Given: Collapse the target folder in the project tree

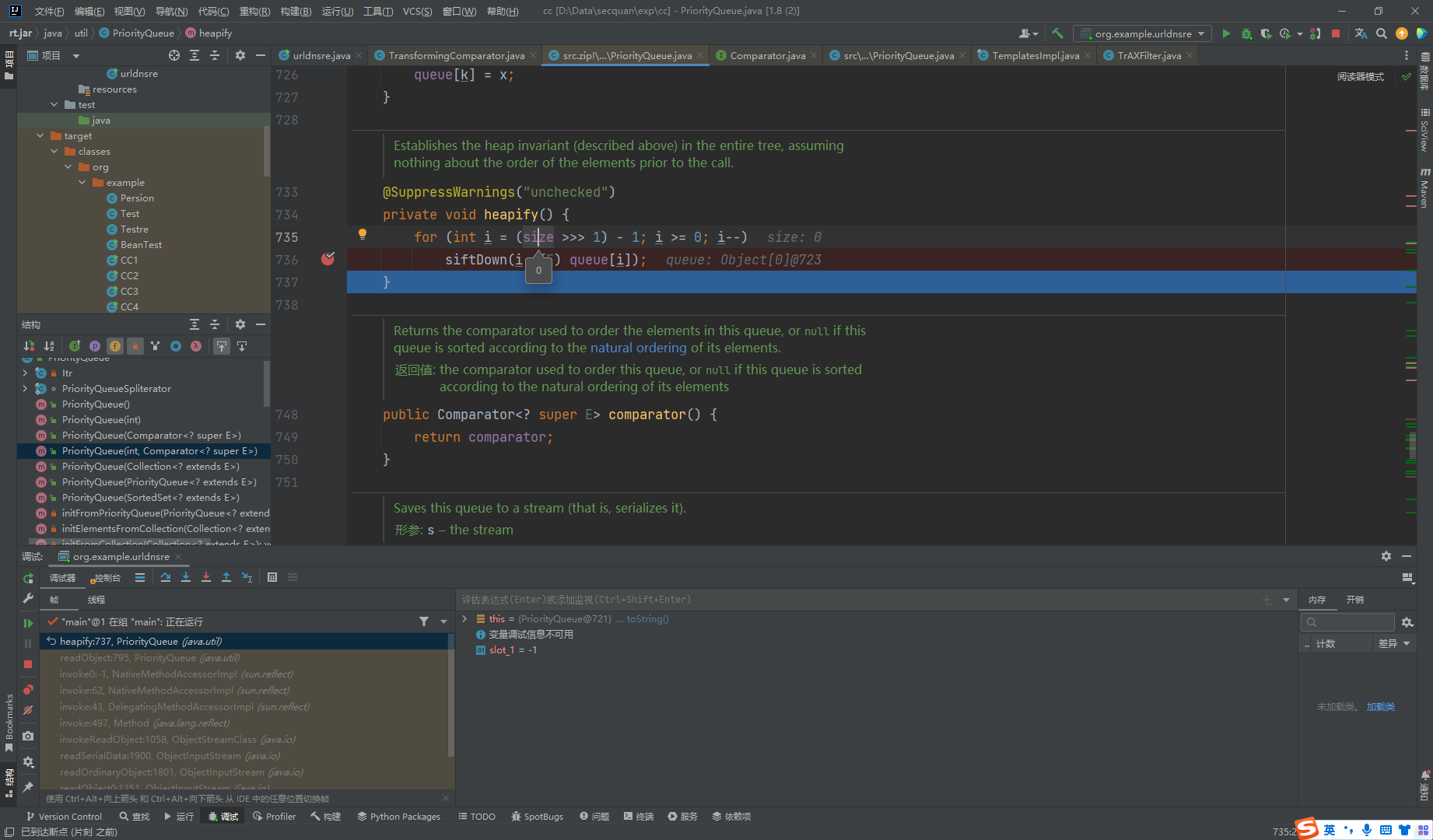Looking at the screenshot, I should click(x=40, y=136).
